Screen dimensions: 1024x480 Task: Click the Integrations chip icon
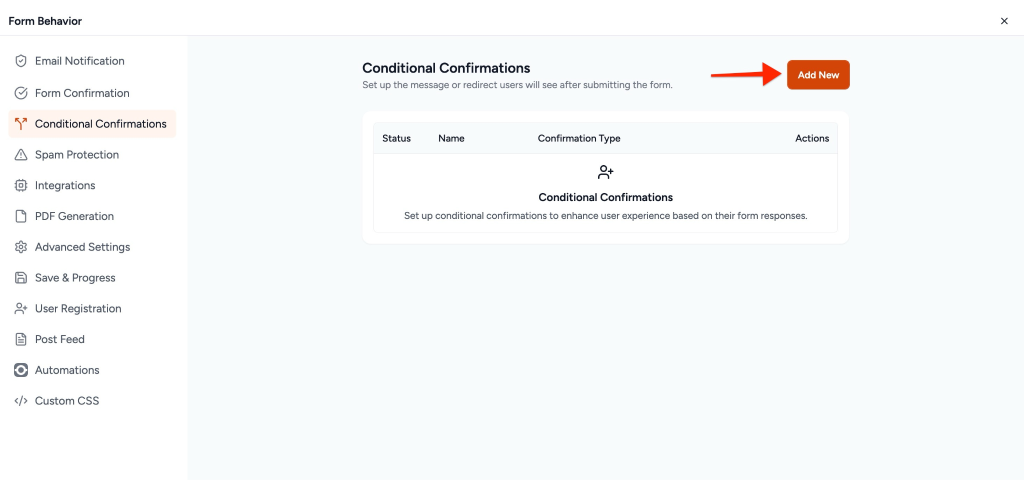21,186
